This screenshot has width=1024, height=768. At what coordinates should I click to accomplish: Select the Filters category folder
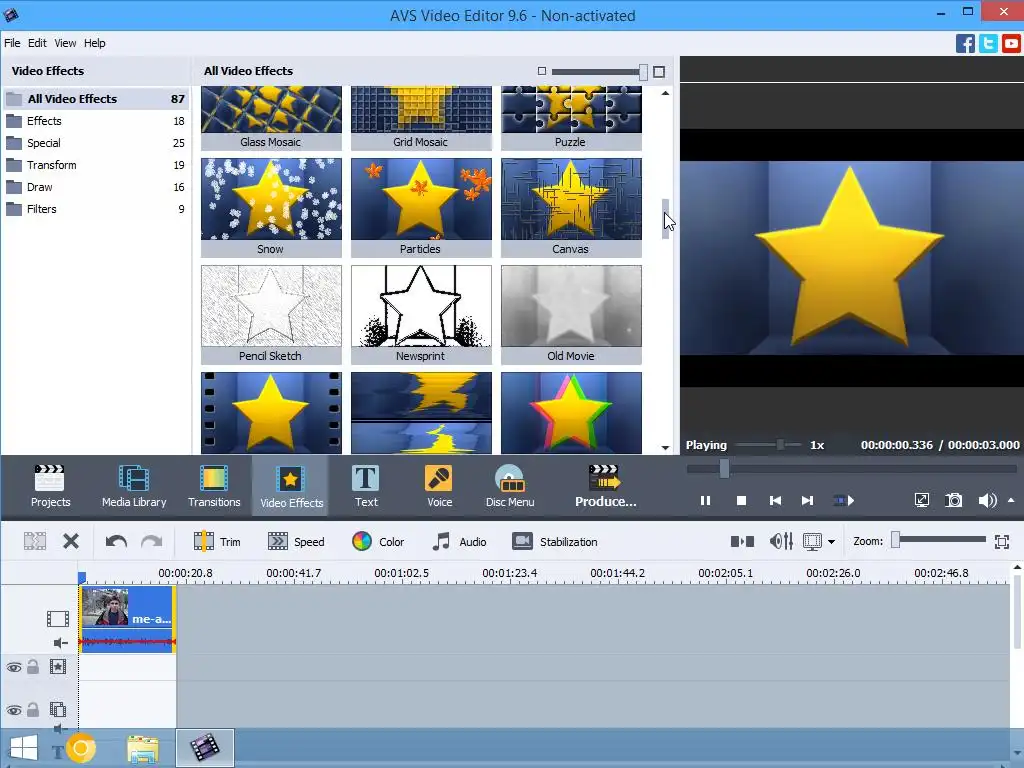point(95,209)
